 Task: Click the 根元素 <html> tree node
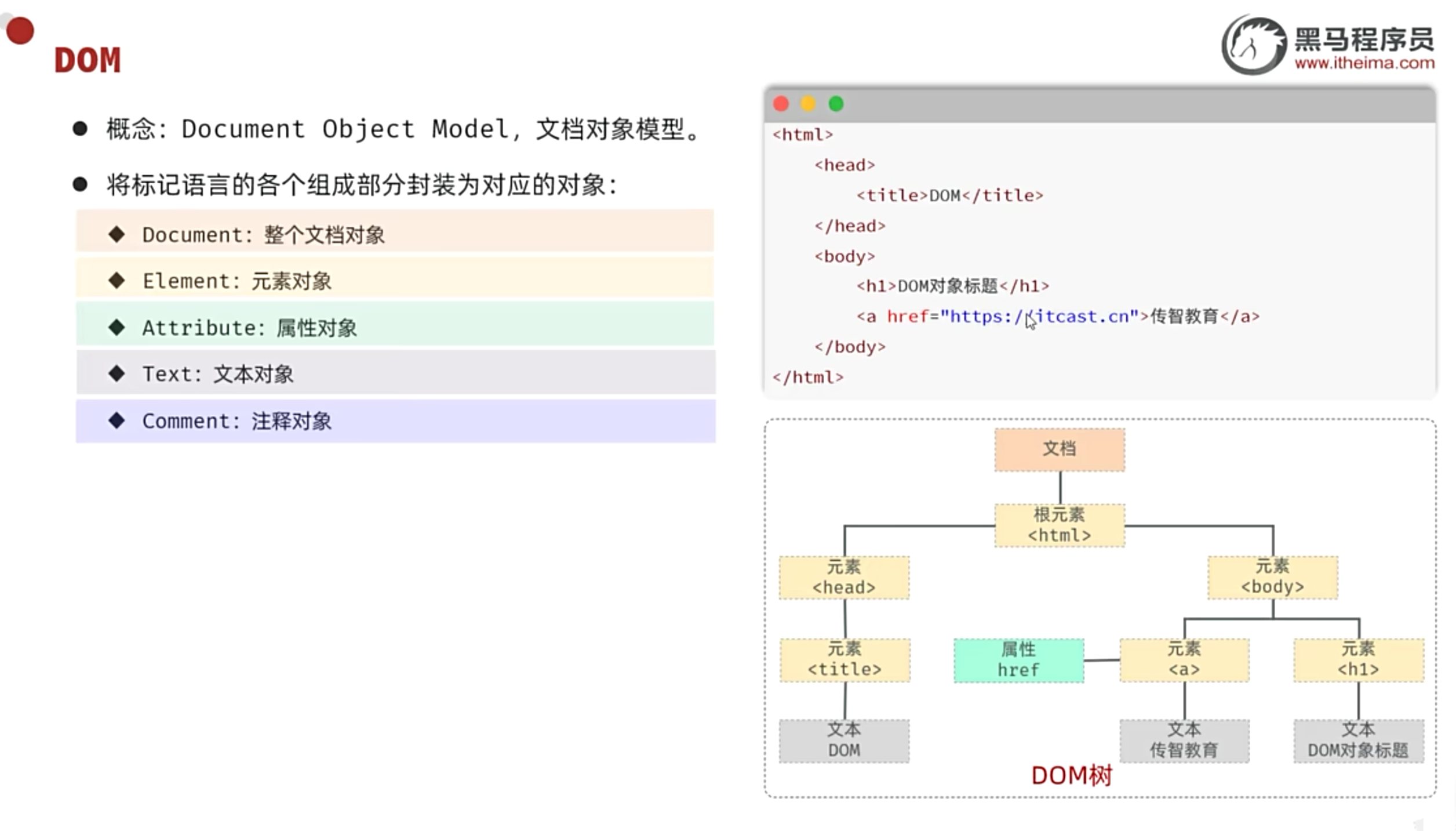[x=1060, y=525]
